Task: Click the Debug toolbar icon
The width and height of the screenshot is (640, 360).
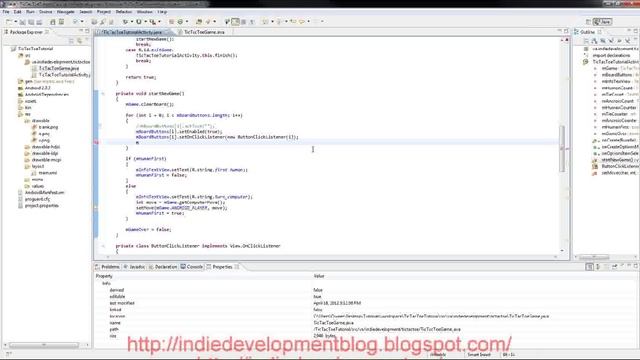Action: (x=125, y=22)
